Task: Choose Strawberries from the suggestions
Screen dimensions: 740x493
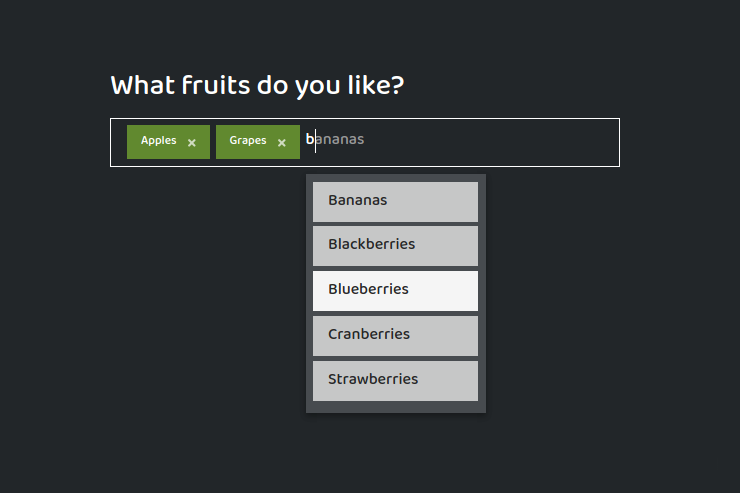Action: point(395,380)
